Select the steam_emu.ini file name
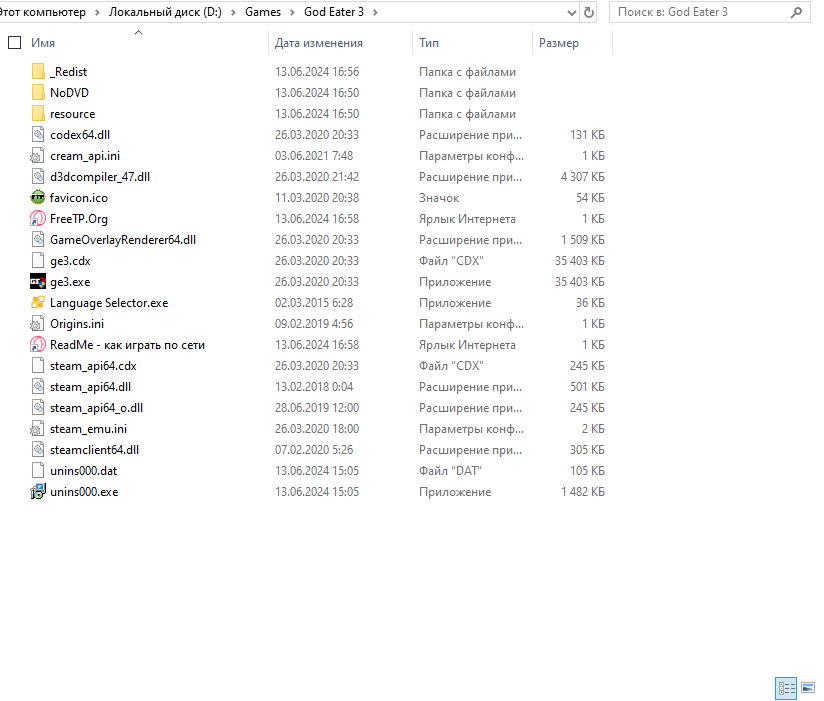The height and width of the screenshot is (701, 824). [88, 429]
